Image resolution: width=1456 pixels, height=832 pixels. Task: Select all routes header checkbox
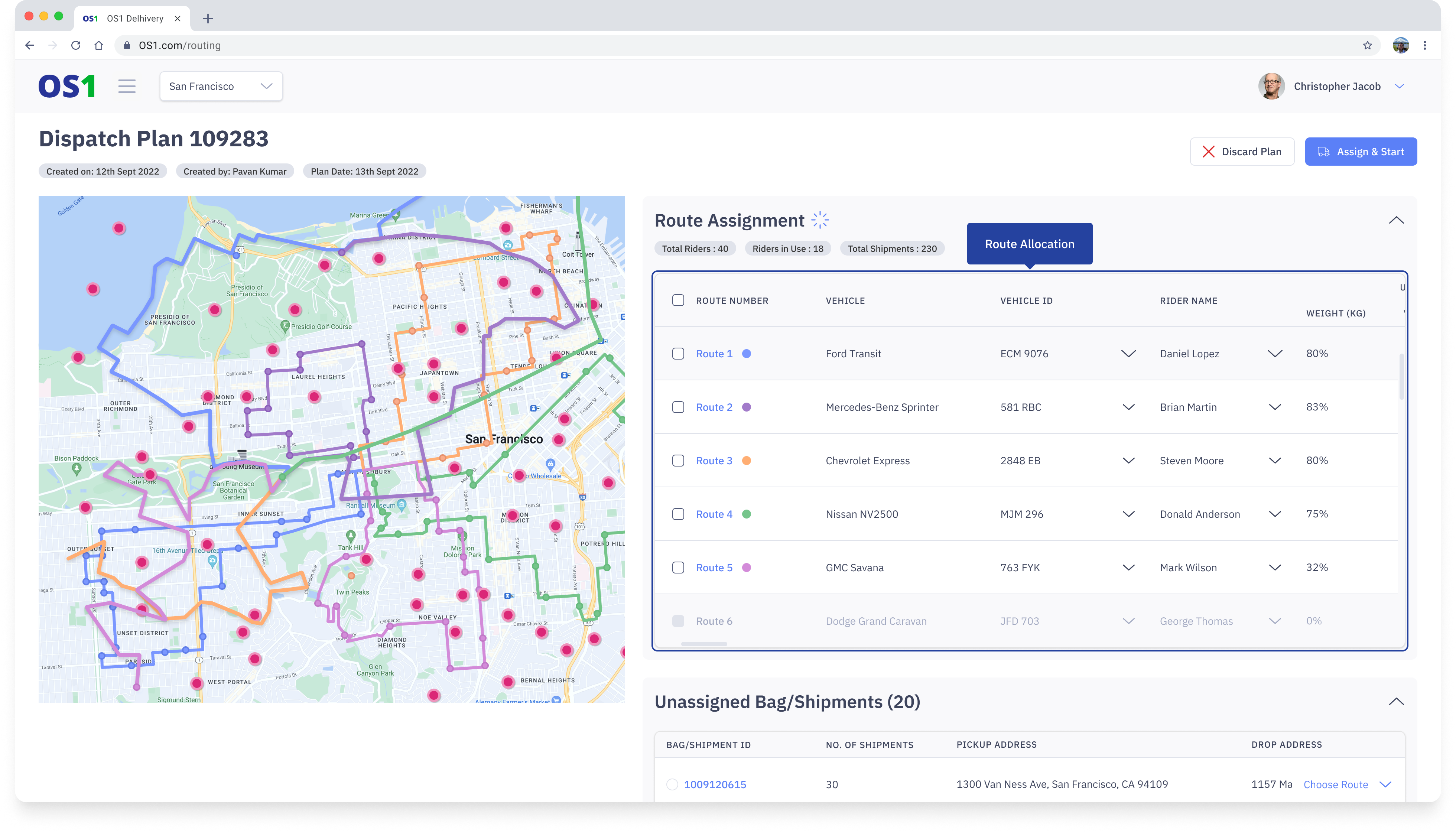coord(678,300)
